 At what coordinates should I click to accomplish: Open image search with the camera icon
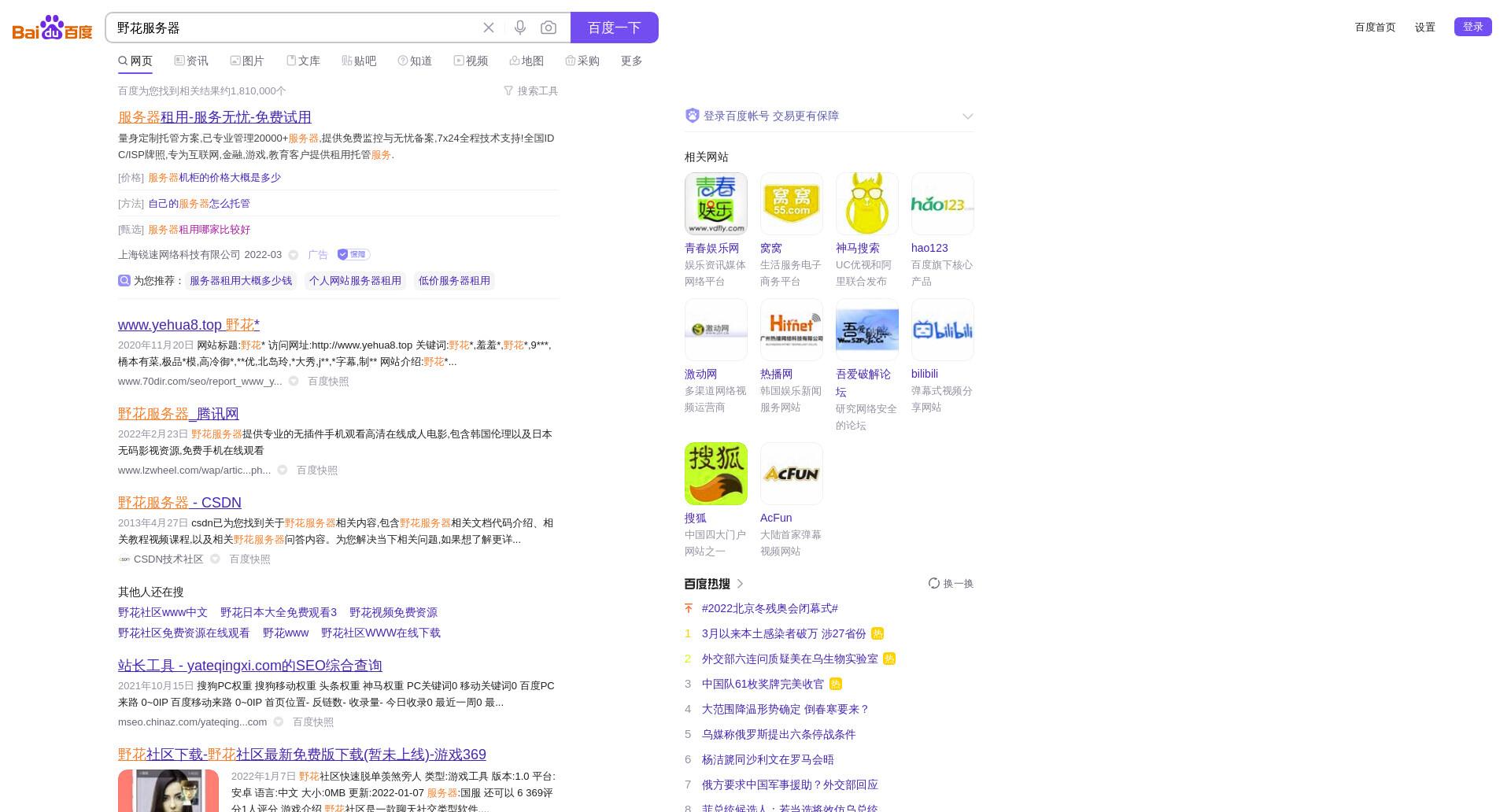(549, 28)
